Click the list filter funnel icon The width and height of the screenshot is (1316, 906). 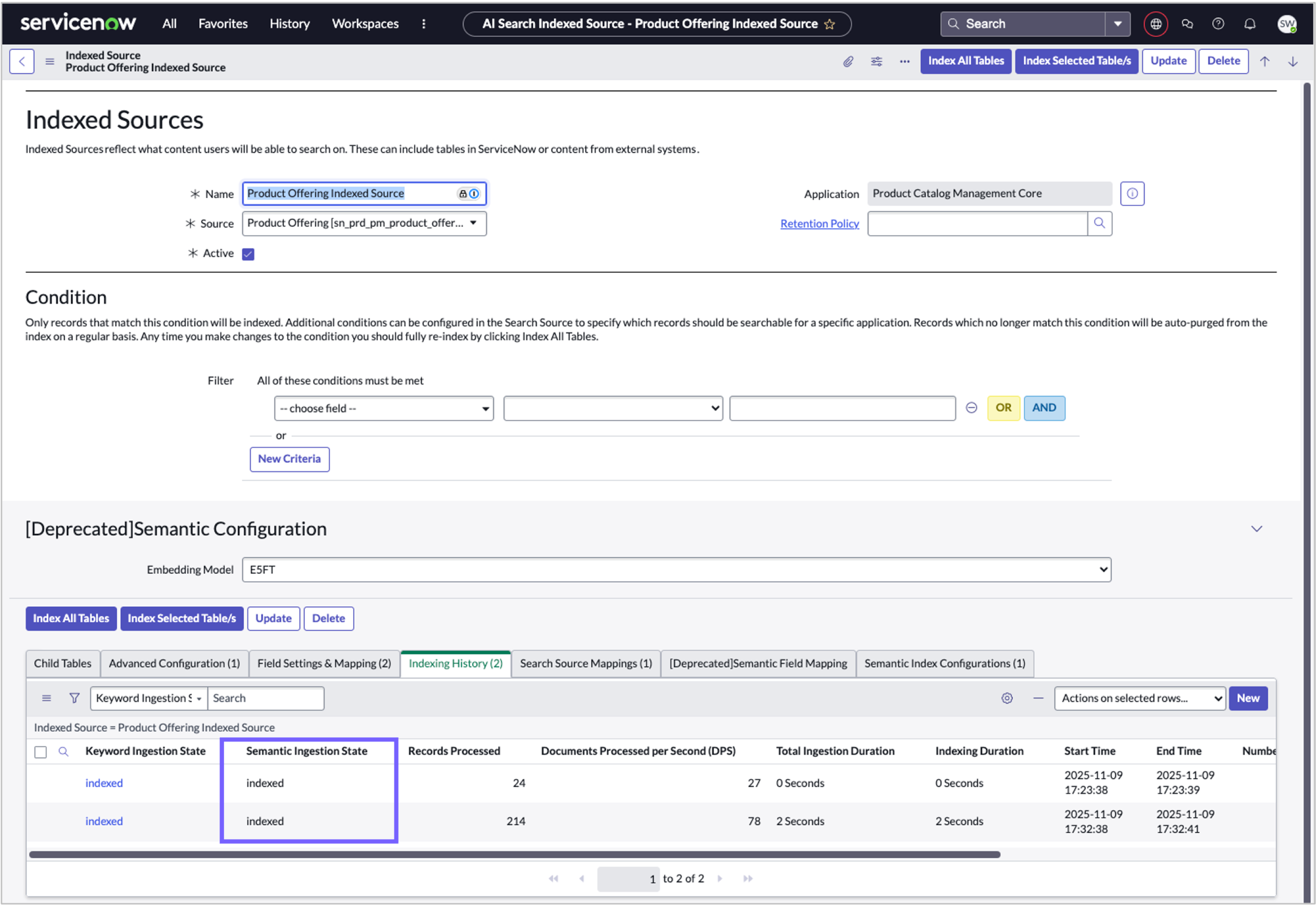click(74, 698)
